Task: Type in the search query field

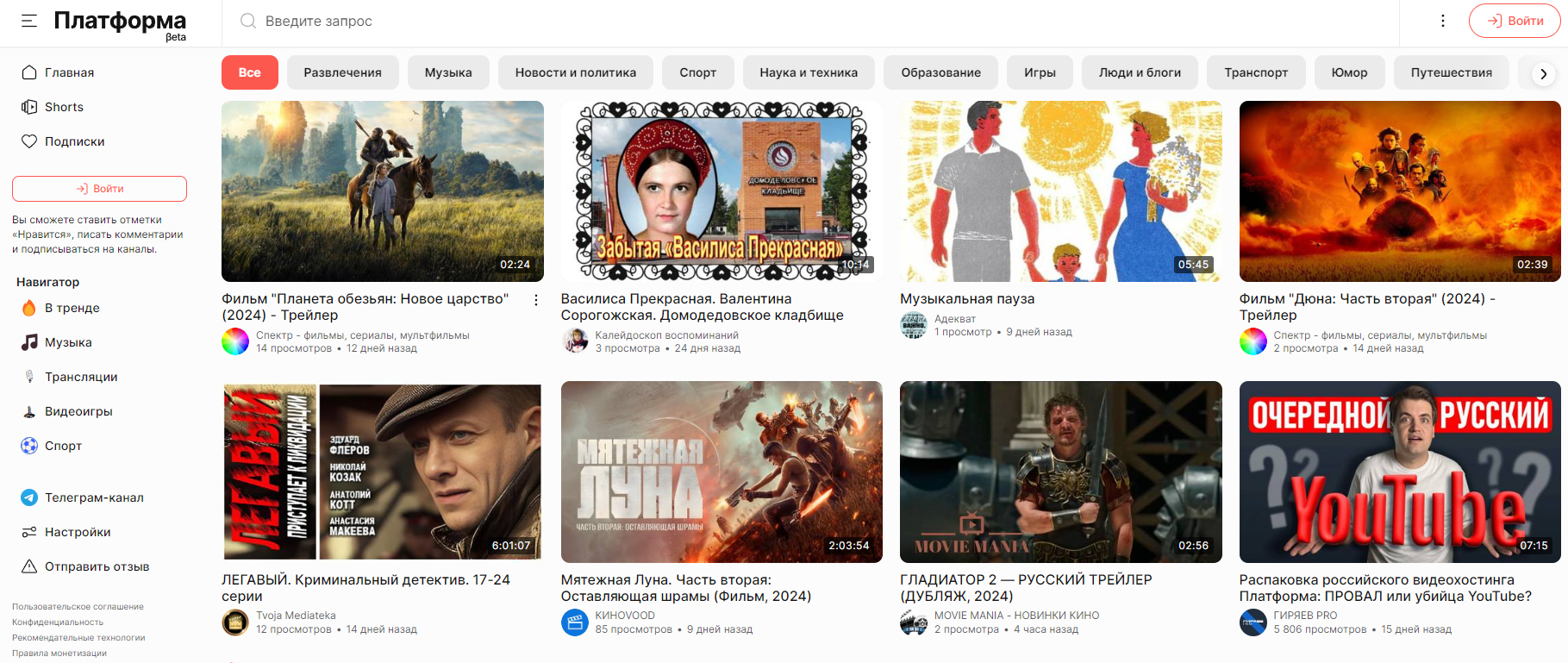Action: [x=776, y=21]
